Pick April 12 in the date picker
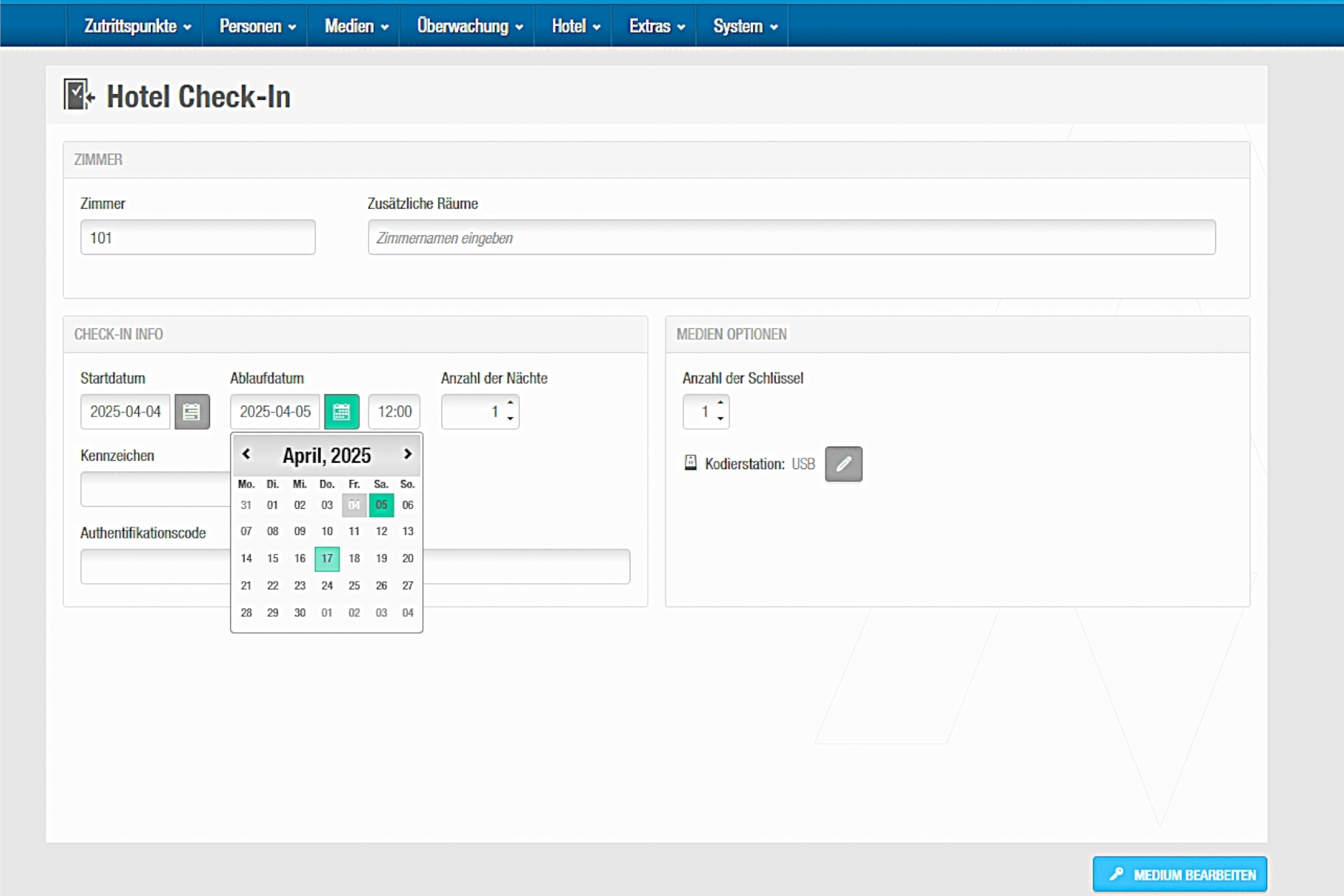The width and height of the screenshot is (1344, 896). coord(381,531)
